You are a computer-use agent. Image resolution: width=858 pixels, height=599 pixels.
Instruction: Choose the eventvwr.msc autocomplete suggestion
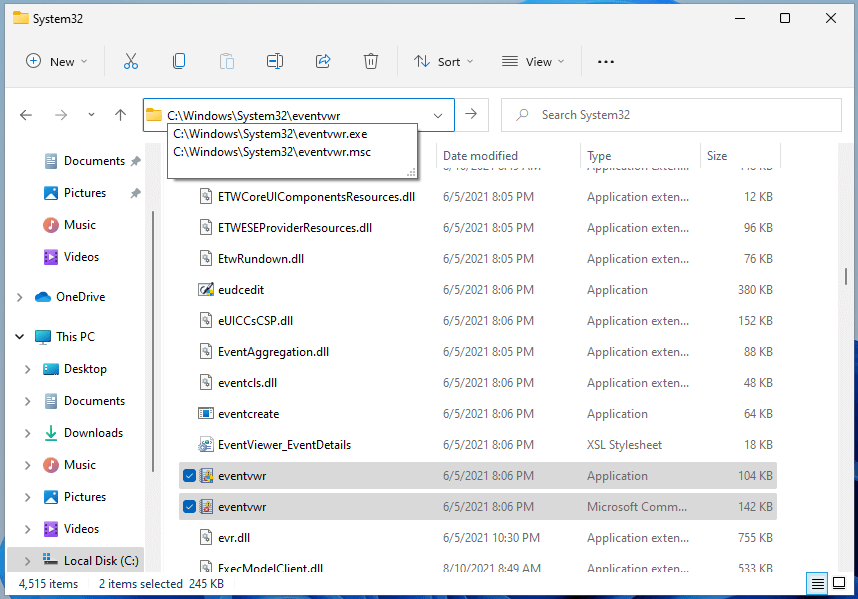coord(292,152)
